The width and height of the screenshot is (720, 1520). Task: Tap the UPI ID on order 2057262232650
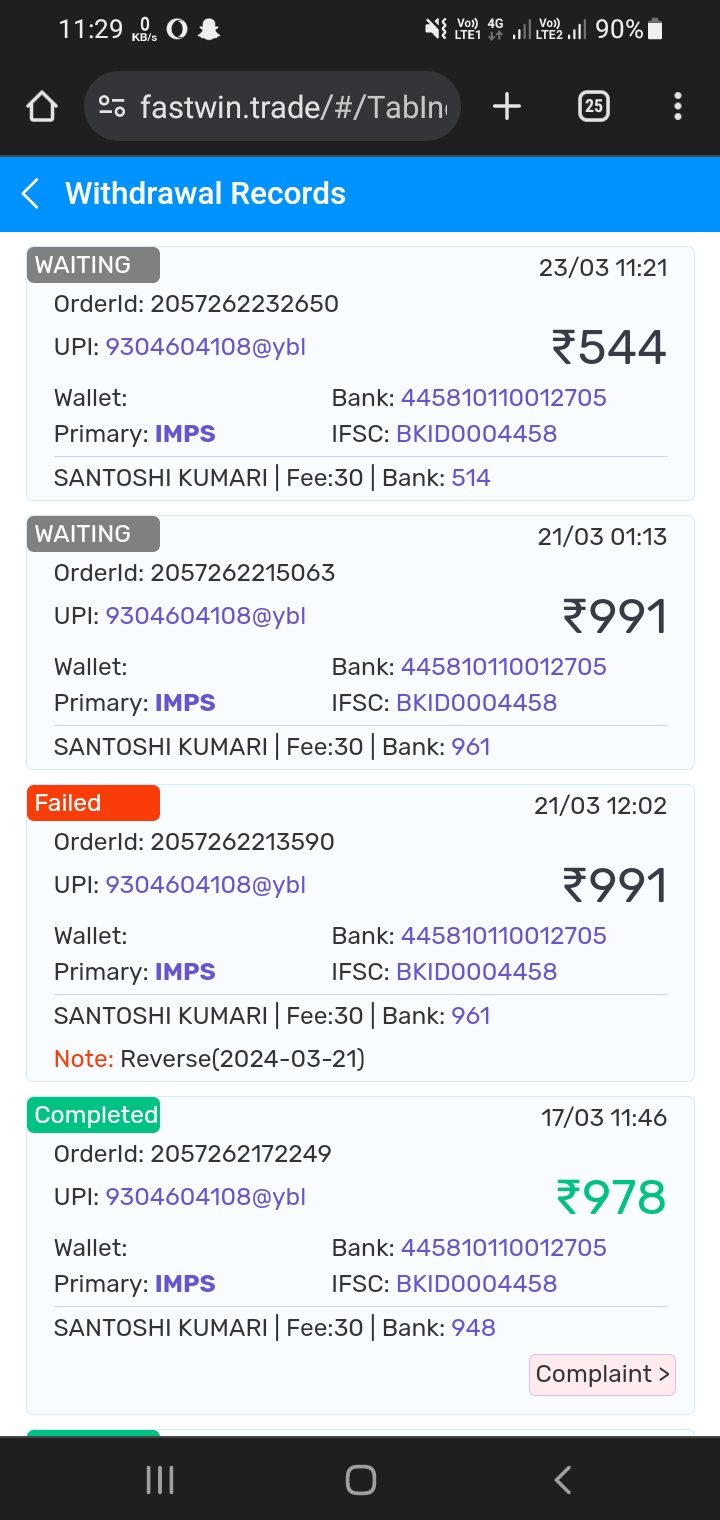coord(205,347)
